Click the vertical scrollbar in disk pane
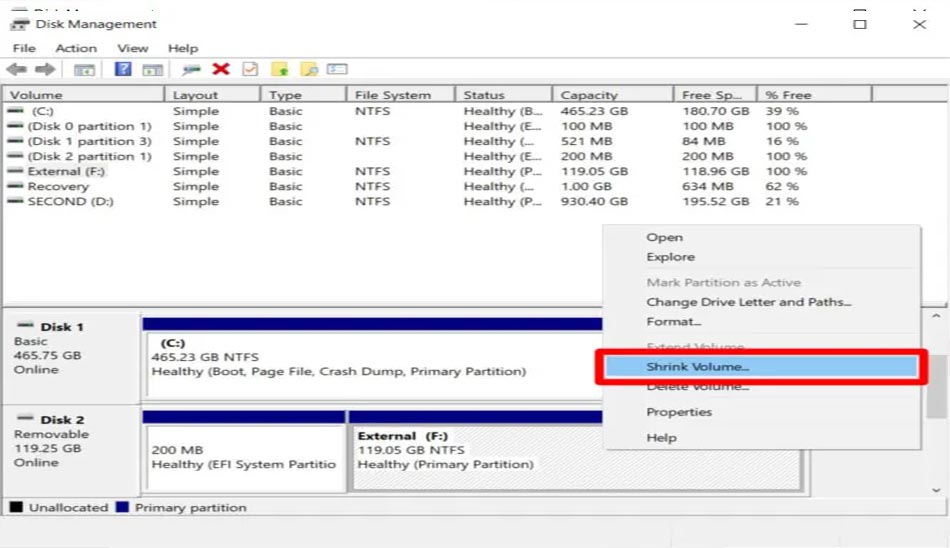This screenshot has height=548, width=950. pyautogui.click(x=936, y=400)
